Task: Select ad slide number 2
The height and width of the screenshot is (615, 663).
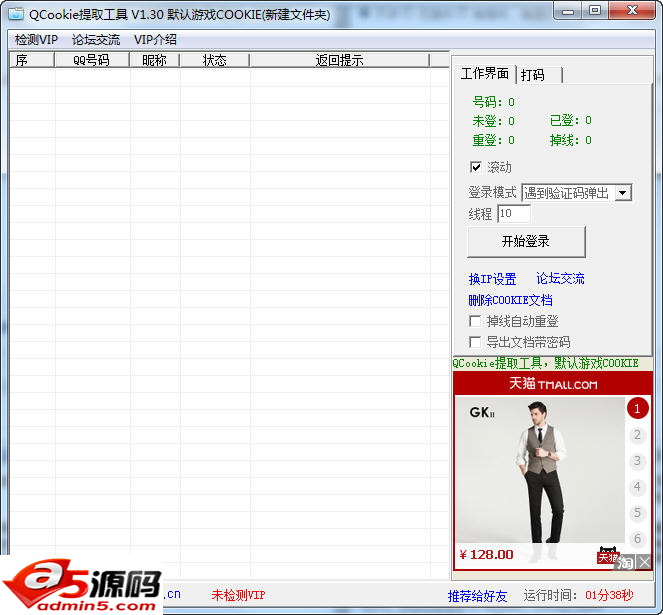Action: coord(637,435)
